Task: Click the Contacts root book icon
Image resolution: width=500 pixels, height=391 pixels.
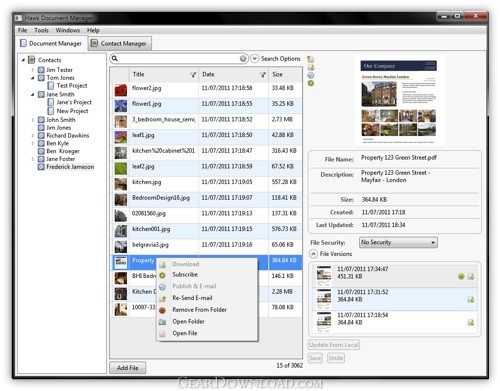Action: pyautogui.click(x=32, y=60)
